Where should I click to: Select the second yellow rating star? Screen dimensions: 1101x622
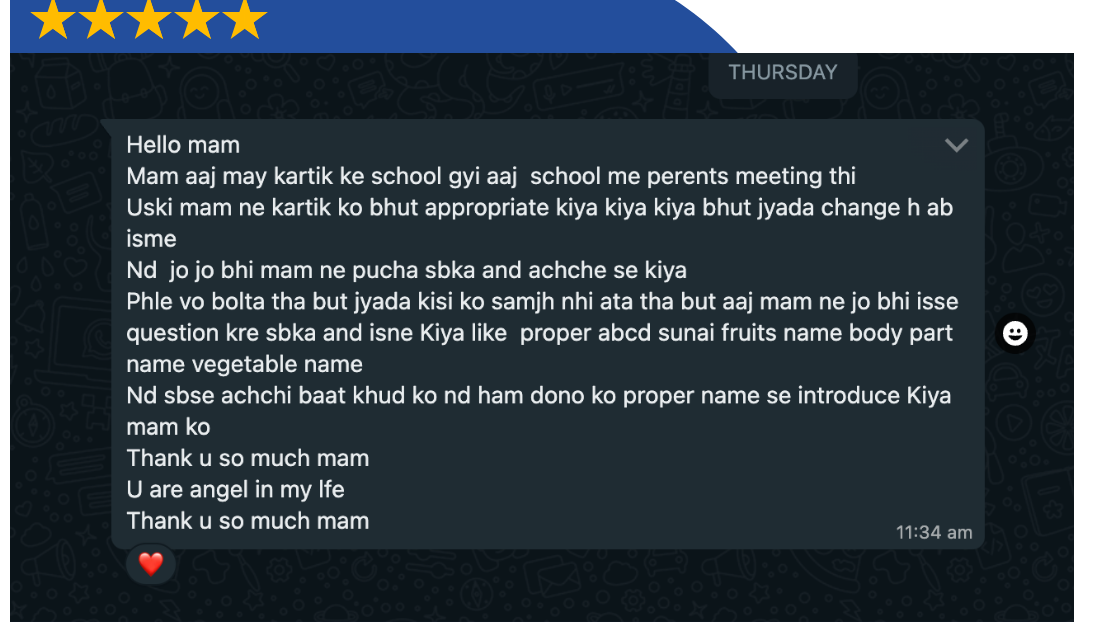pos(101,18)
